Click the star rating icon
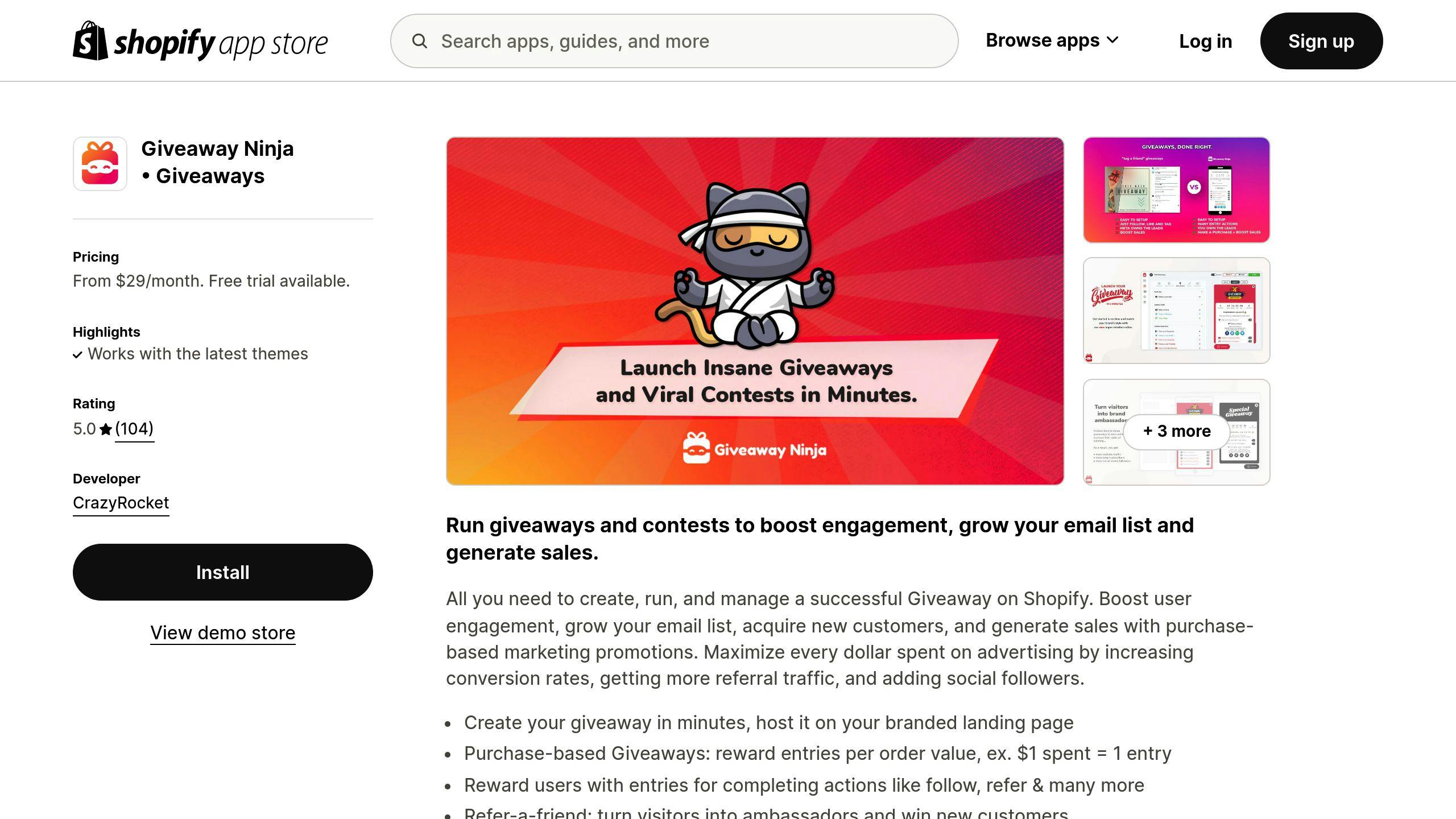Image resolution: width=1456 pixels, height=819 pixels. pos(105,429)
